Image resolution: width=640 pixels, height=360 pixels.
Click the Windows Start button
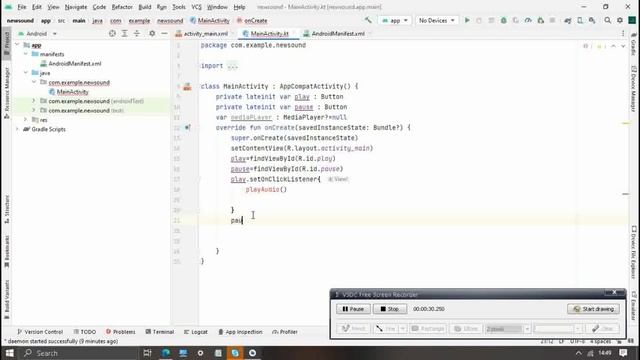[x=9, y=353]
